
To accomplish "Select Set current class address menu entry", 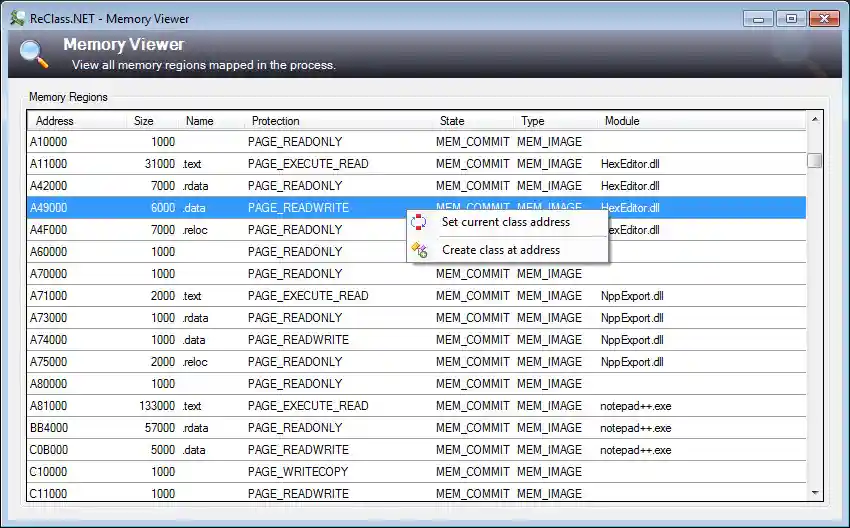I will coord(505,222).
